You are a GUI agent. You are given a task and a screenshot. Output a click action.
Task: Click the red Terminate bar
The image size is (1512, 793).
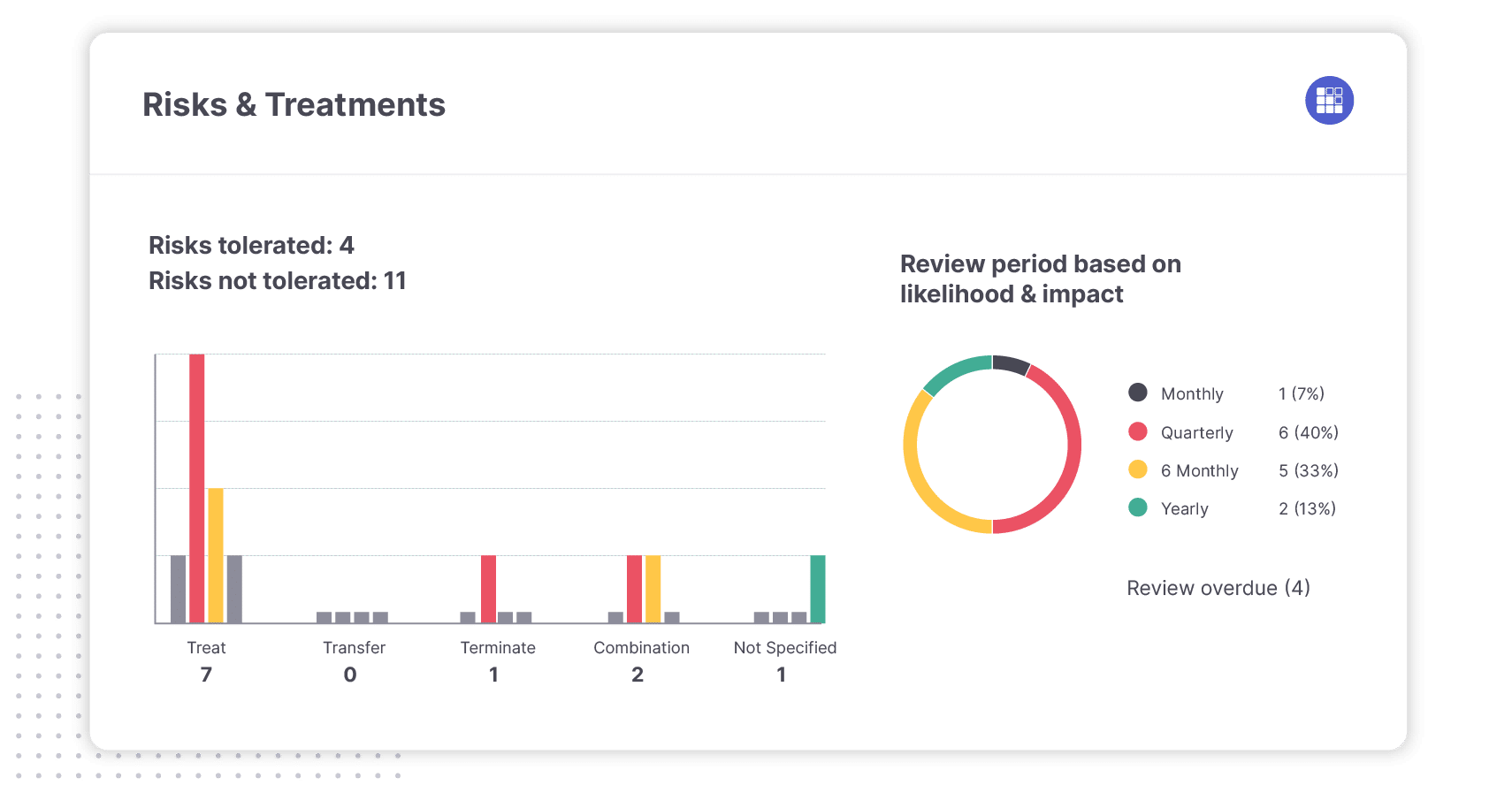pos(488,589)
